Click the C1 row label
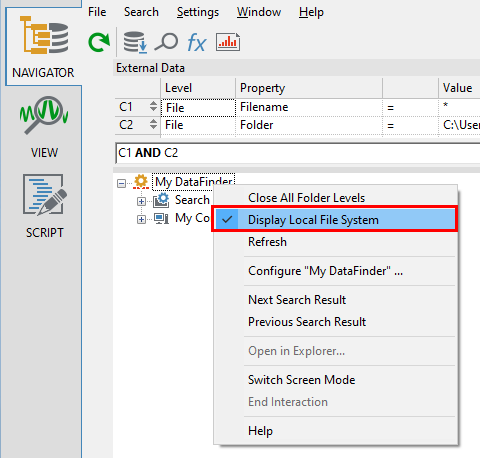 [x=126, y=107]
